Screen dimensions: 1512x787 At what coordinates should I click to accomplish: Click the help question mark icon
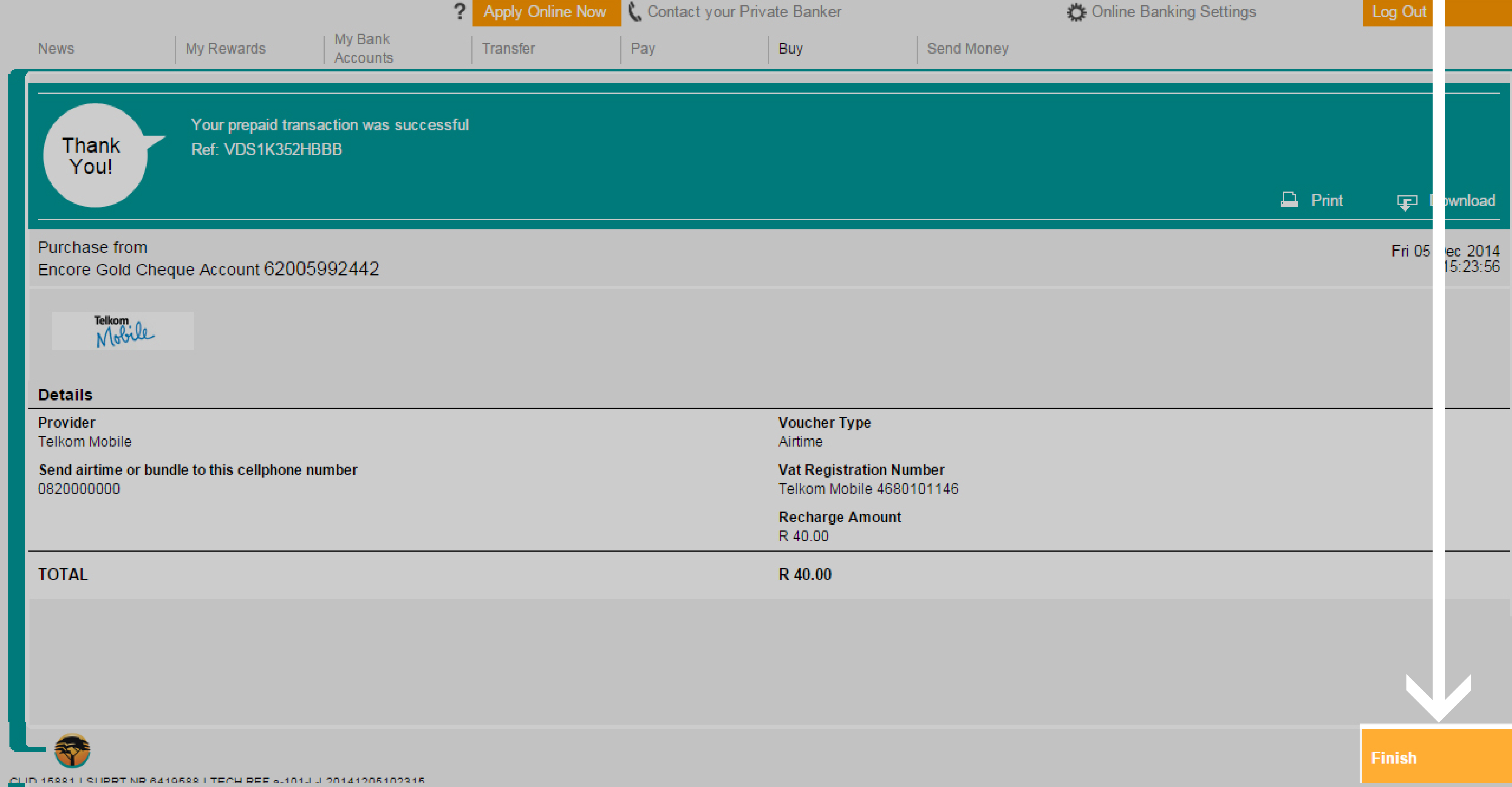click(x=460, y=11)
